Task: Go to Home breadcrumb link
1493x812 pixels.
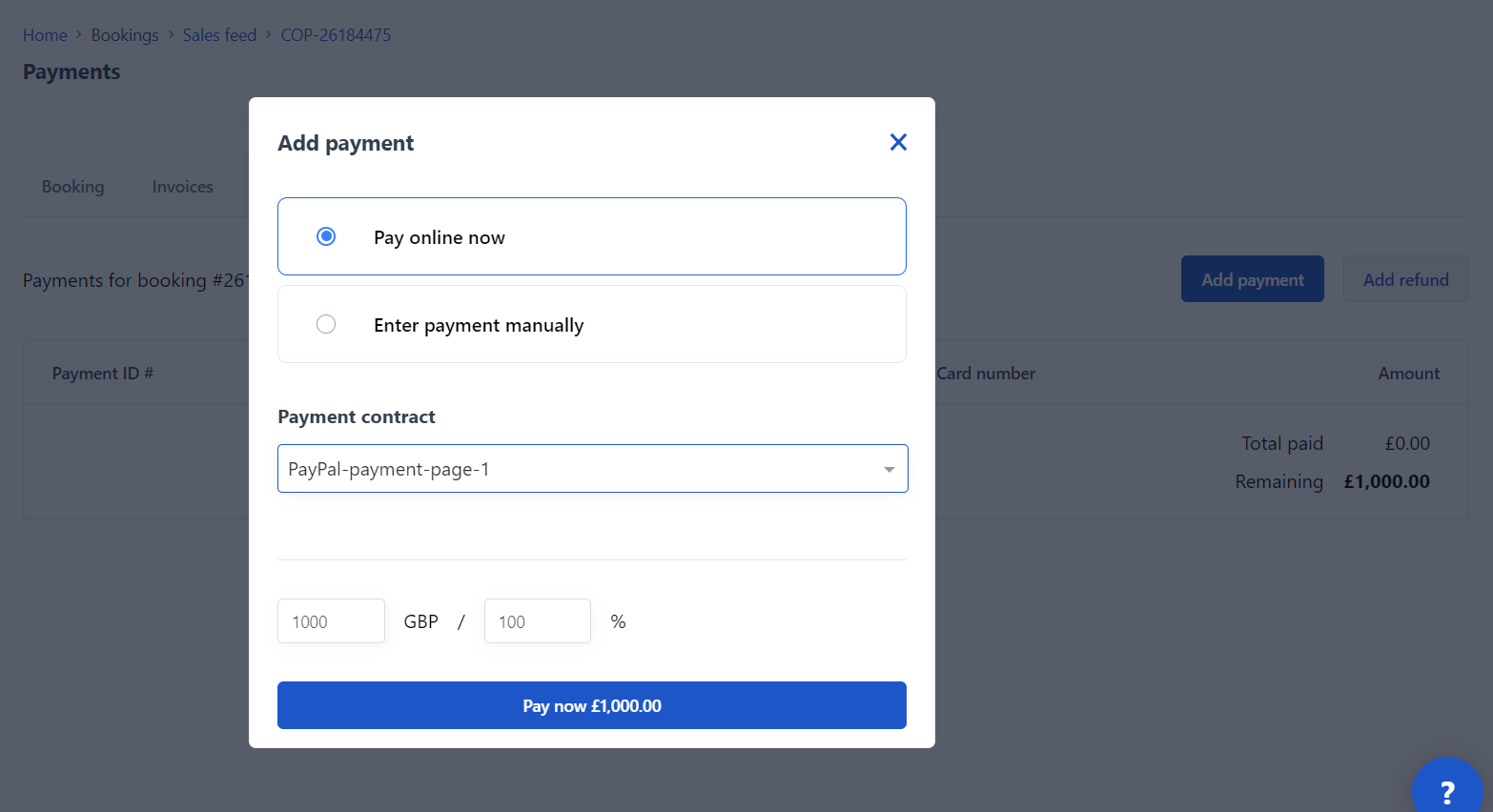Action: click(x=45, y=35)
